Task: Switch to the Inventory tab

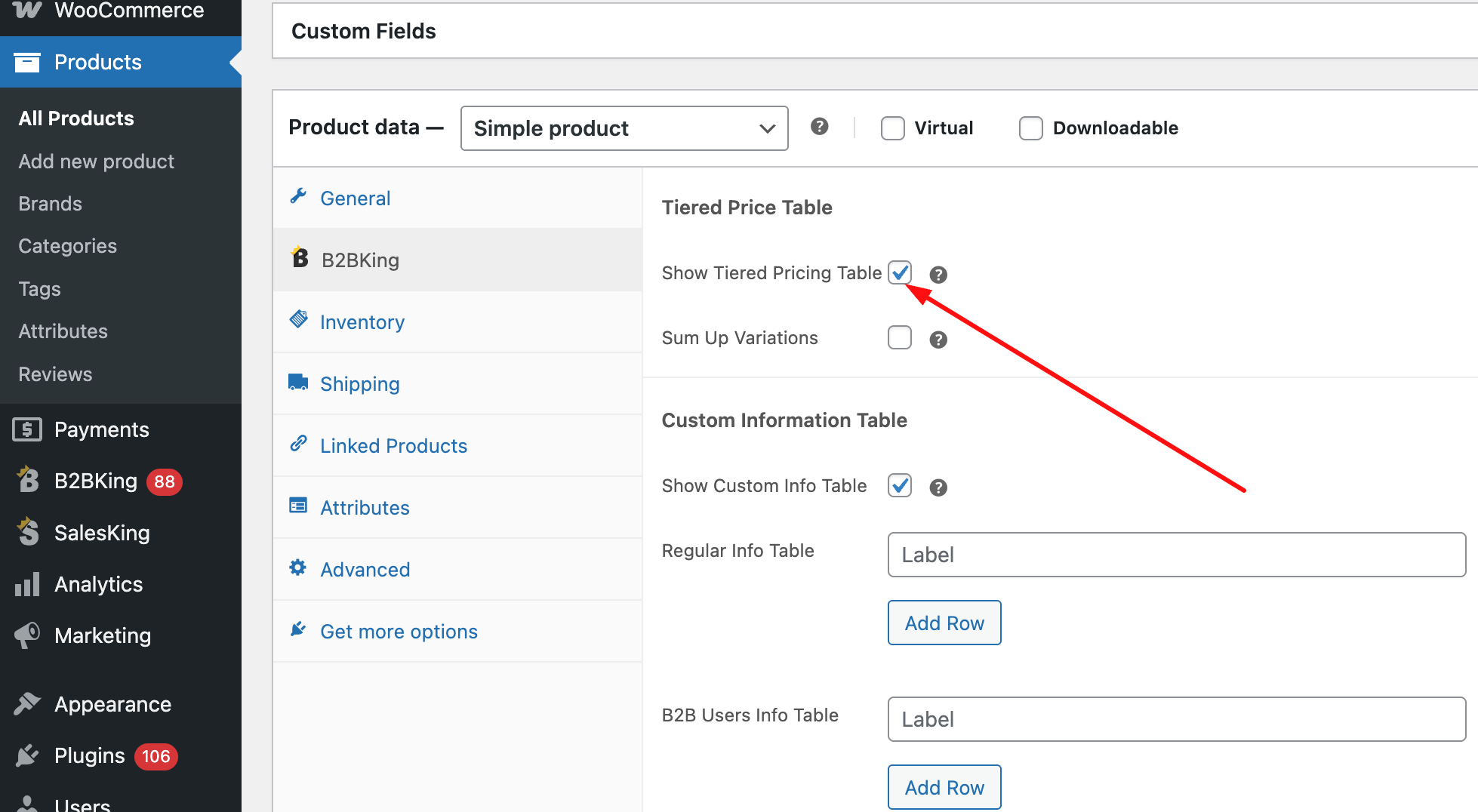Action: coord(457,321)
